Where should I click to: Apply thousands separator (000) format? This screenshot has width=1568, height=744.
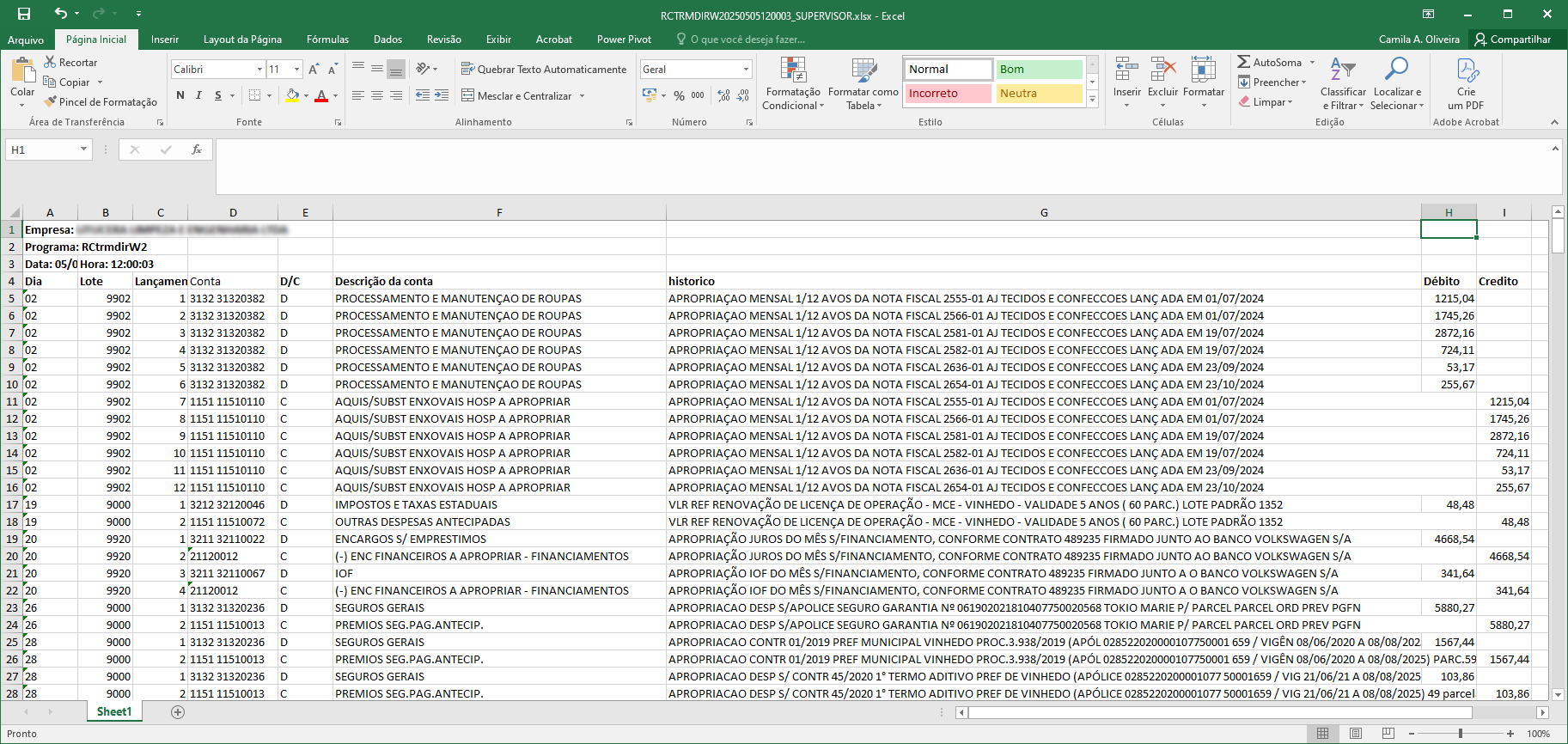coord(698,95)
